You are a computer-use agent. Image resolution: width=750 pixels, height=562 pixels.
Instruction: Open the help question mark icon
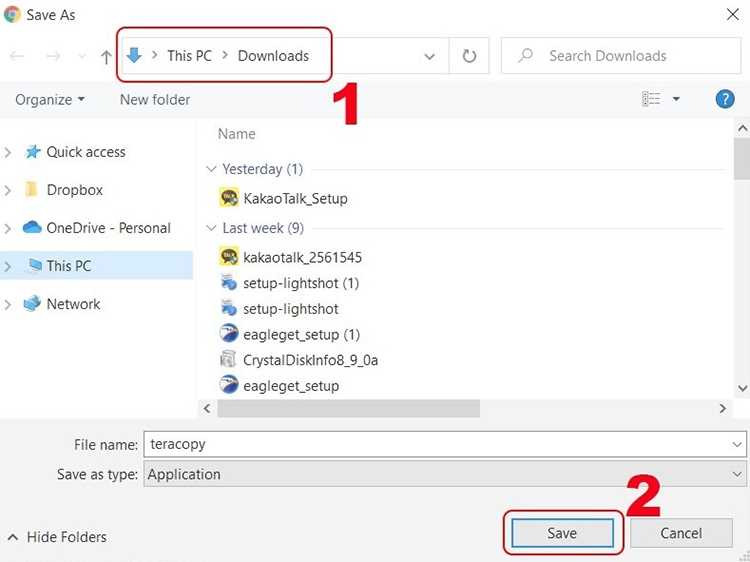click(x=725, y=99)
